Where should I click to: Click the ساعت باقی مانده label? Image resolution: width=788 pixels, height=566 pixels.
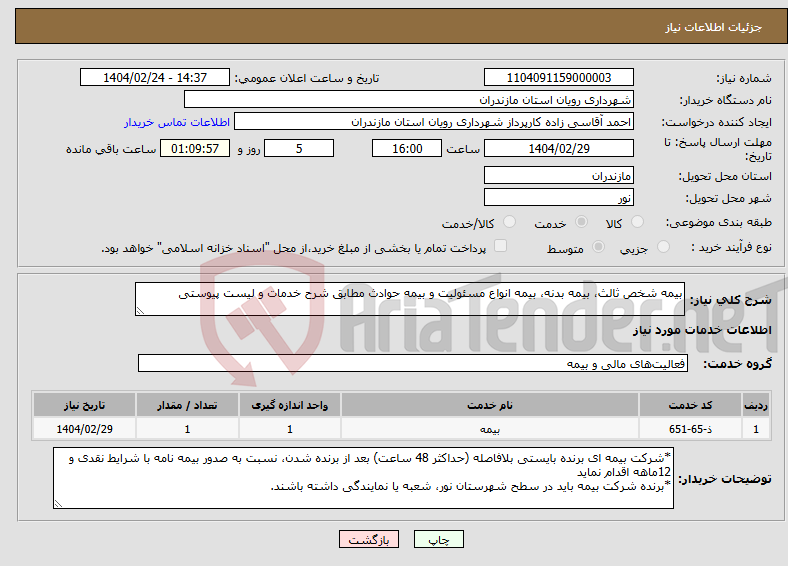(111, 149)
